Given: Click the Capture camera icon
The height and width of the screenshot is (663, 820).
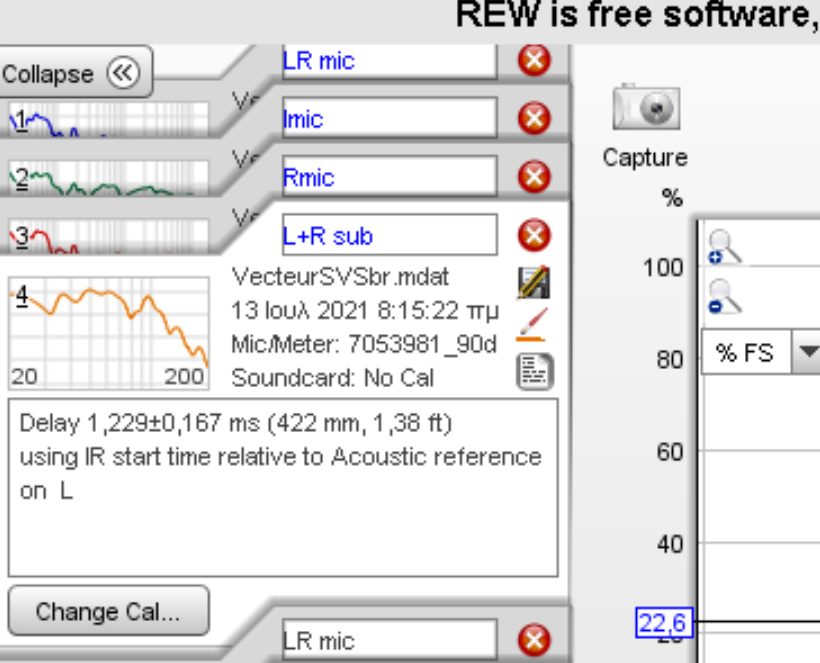Looking at the screenshot, I should 645,108.
